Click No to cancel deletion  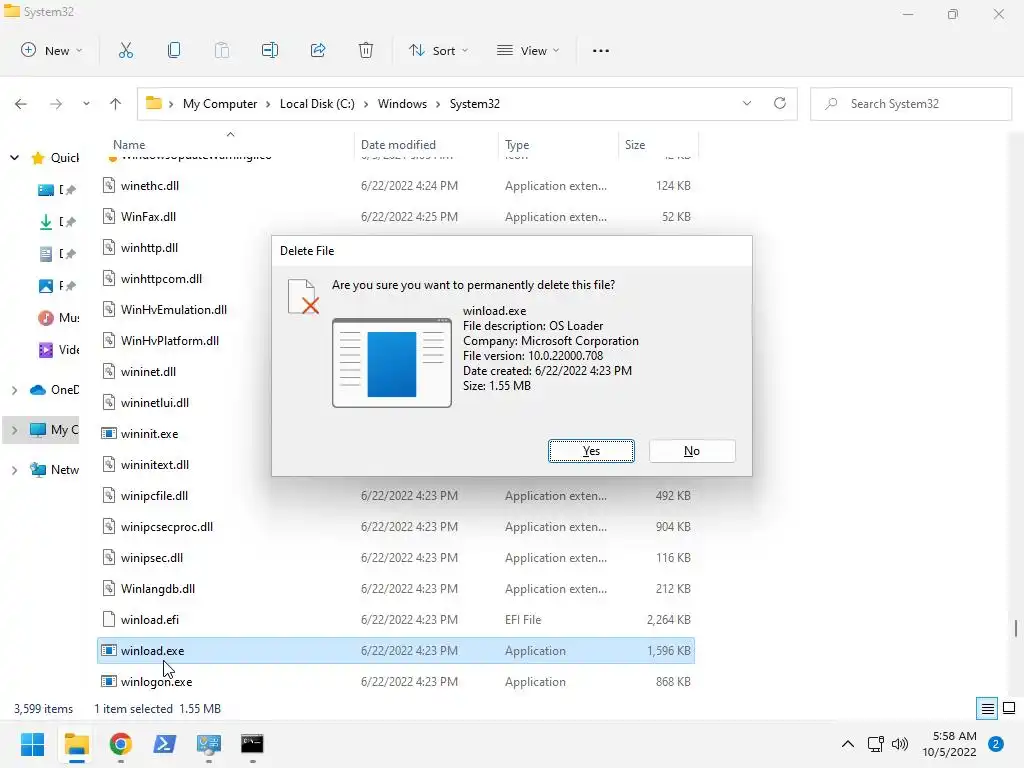coord(692,451)
